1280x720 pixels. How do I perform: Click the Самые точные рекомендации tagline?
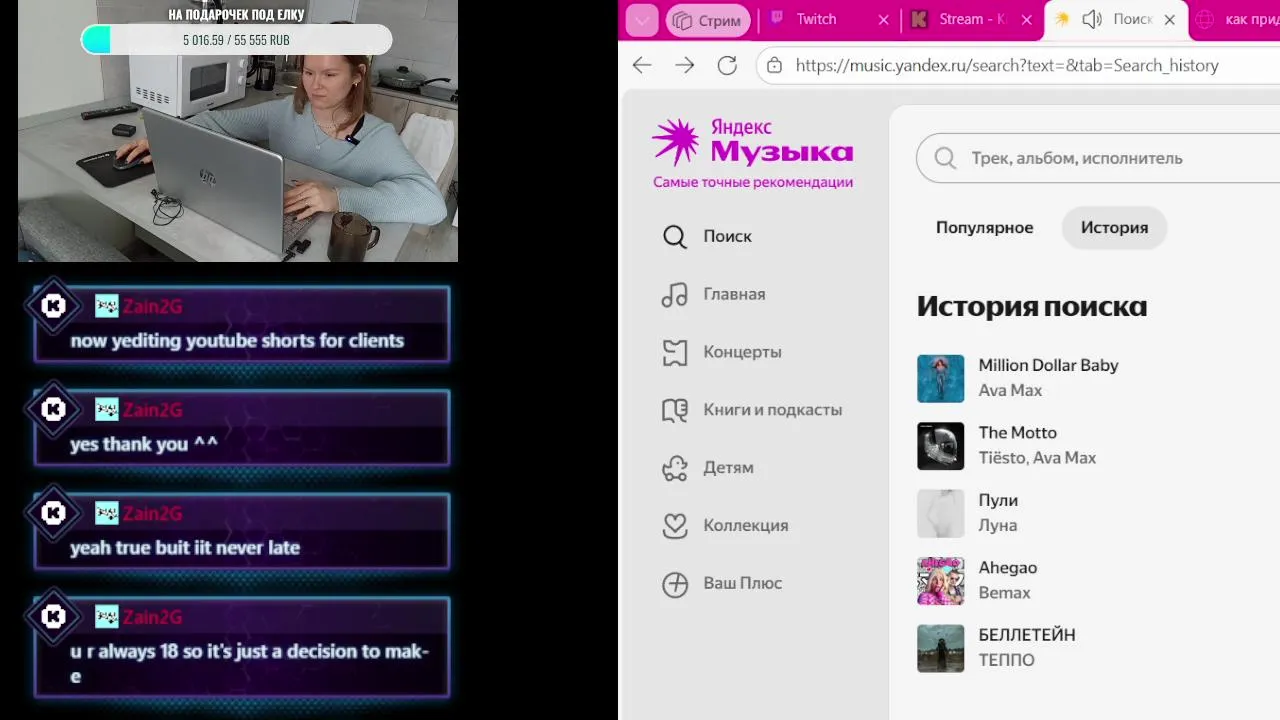(753, 182)
